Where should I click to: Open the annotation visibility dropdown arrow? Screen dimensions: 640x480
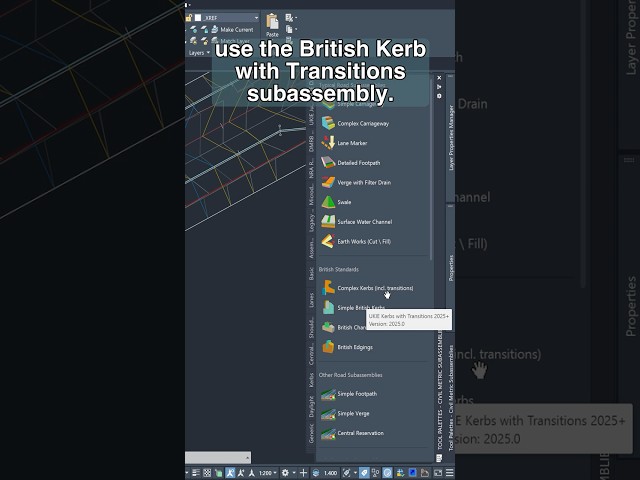[x=355, y=473]
